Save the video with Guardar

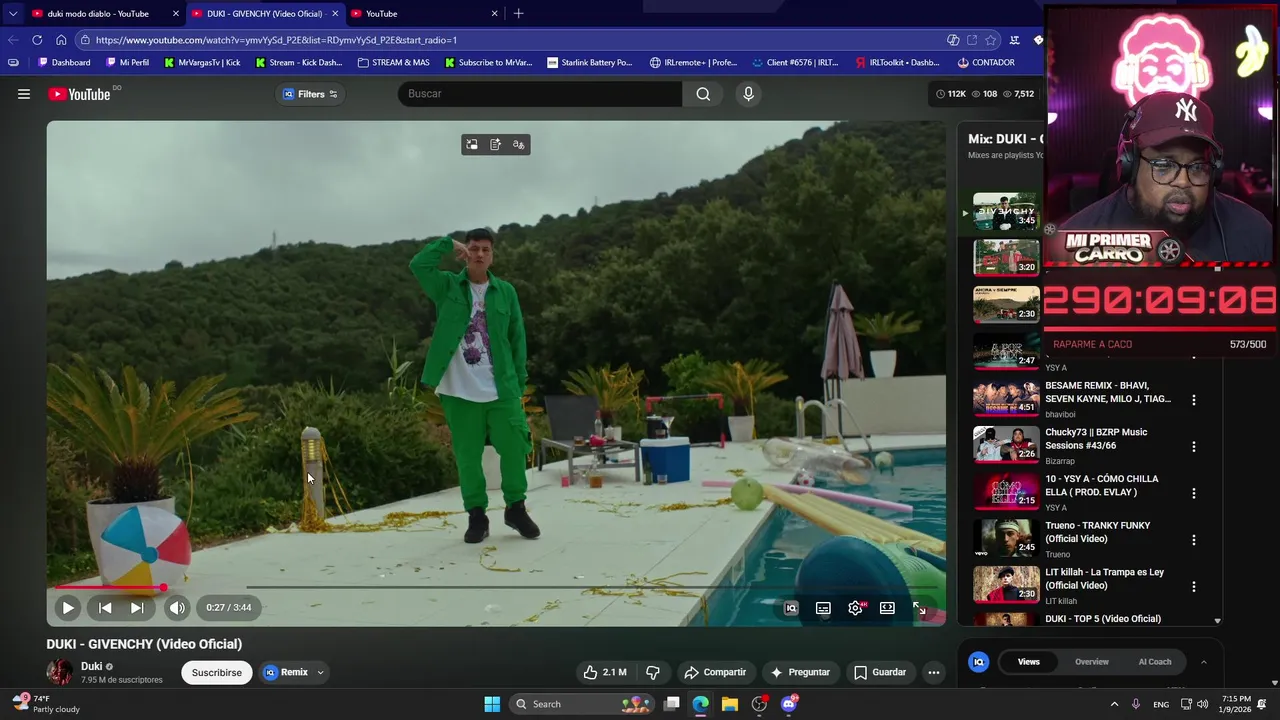tap(880, 672)
